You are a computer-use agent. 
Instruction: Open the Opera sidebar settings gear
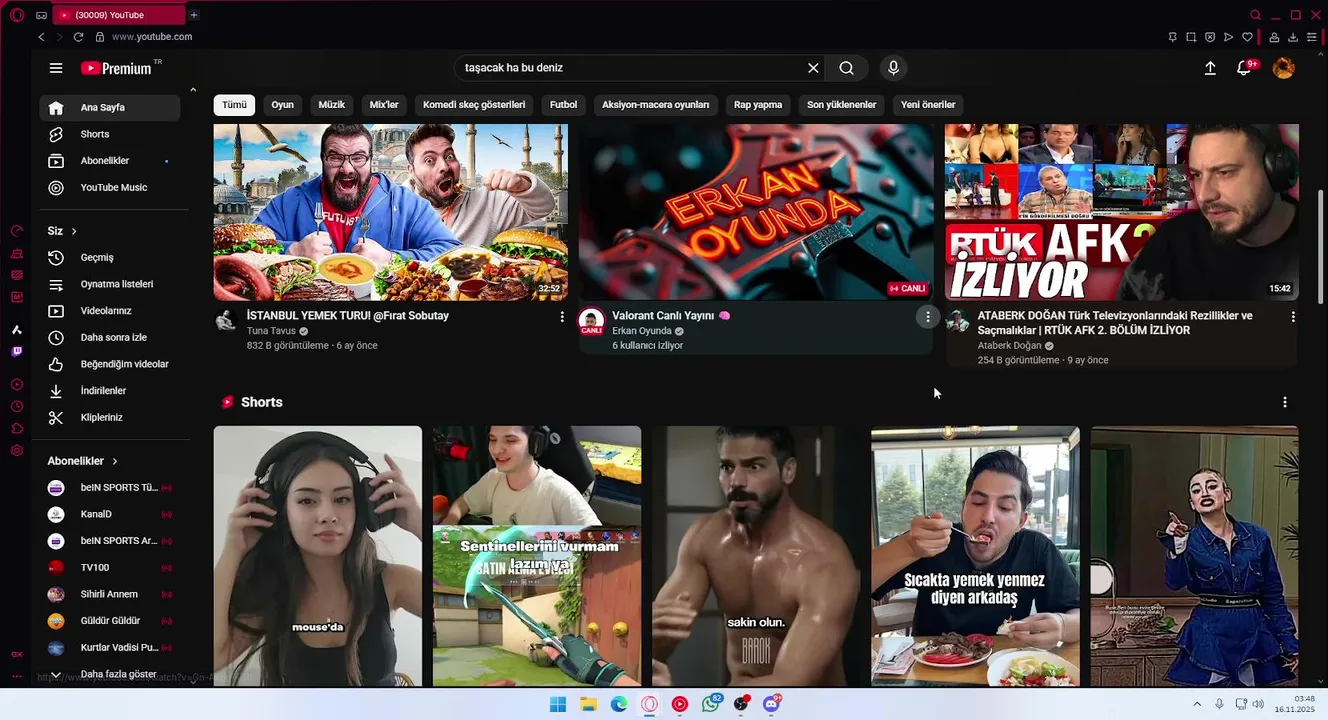[17, 451]
